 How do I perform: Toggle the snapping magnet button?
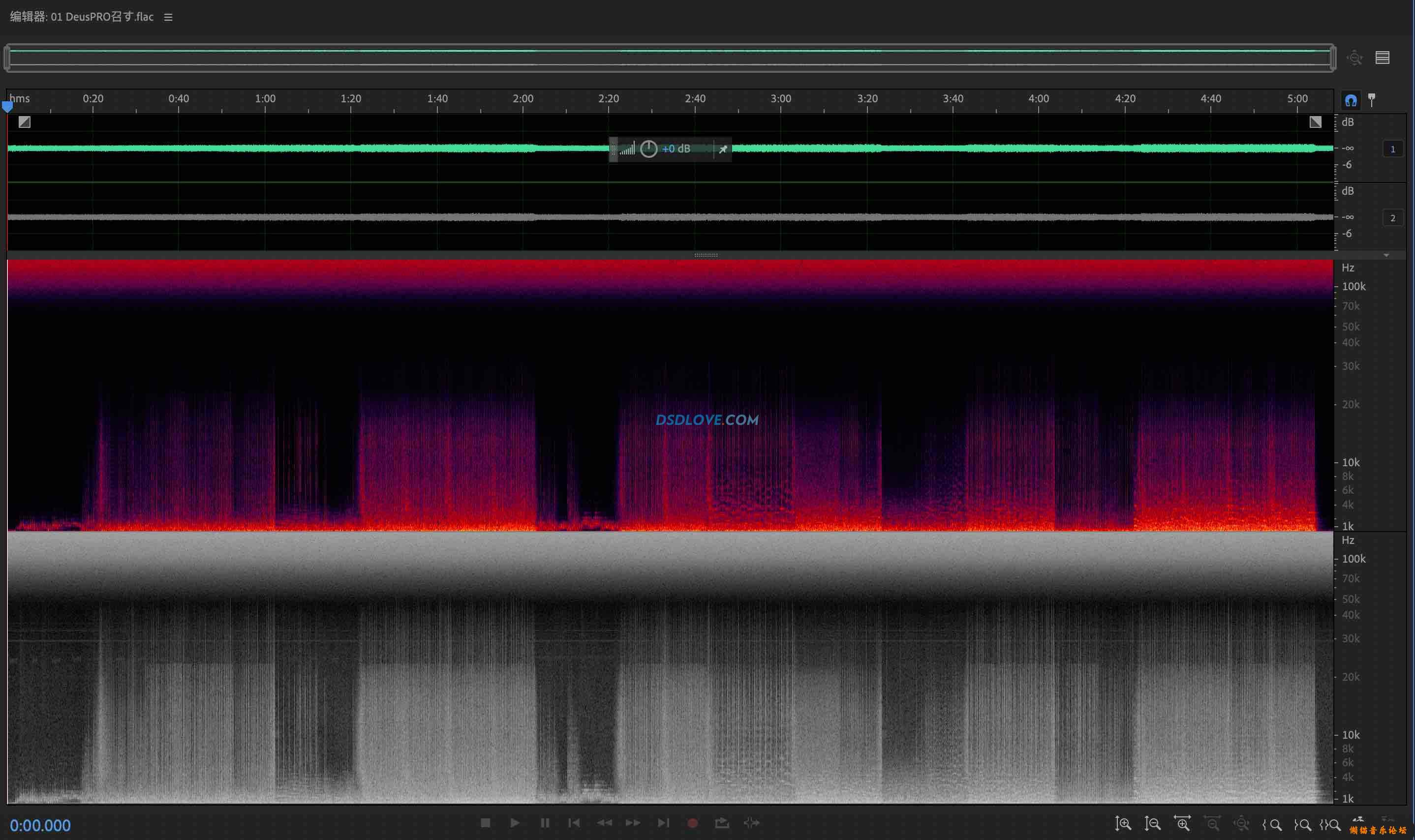pos(1351,101)
